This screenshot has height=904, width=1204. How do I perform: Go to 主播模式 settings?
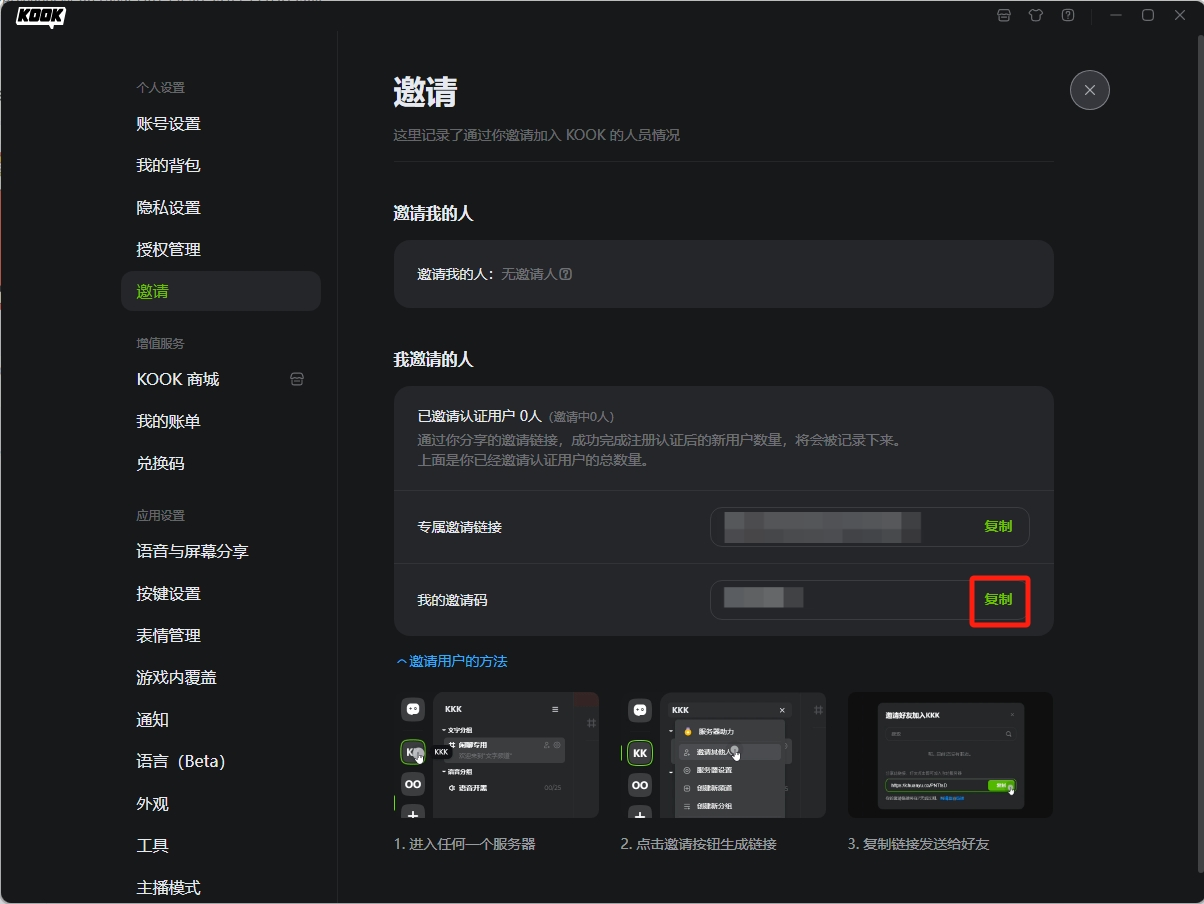pyautogui.click(x=221, y=887)
